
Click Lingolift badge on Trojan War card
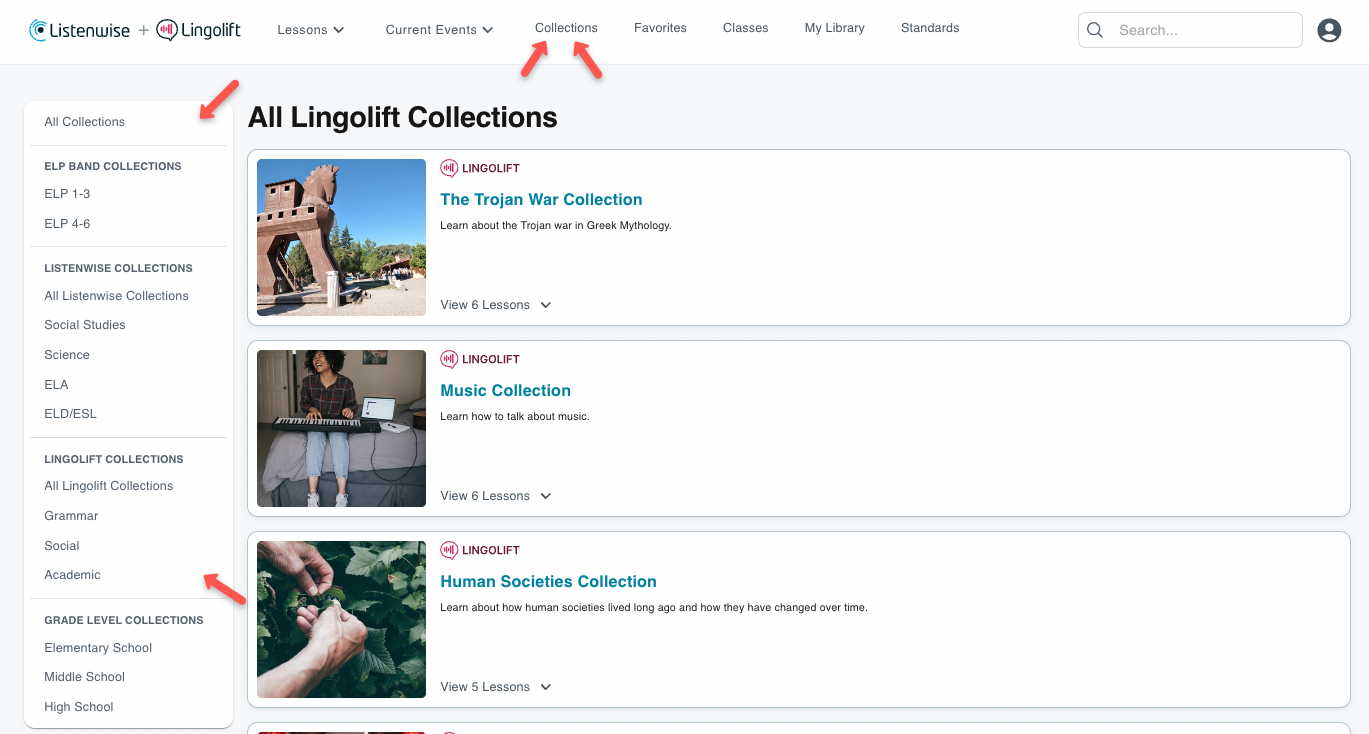click(480, 168)
